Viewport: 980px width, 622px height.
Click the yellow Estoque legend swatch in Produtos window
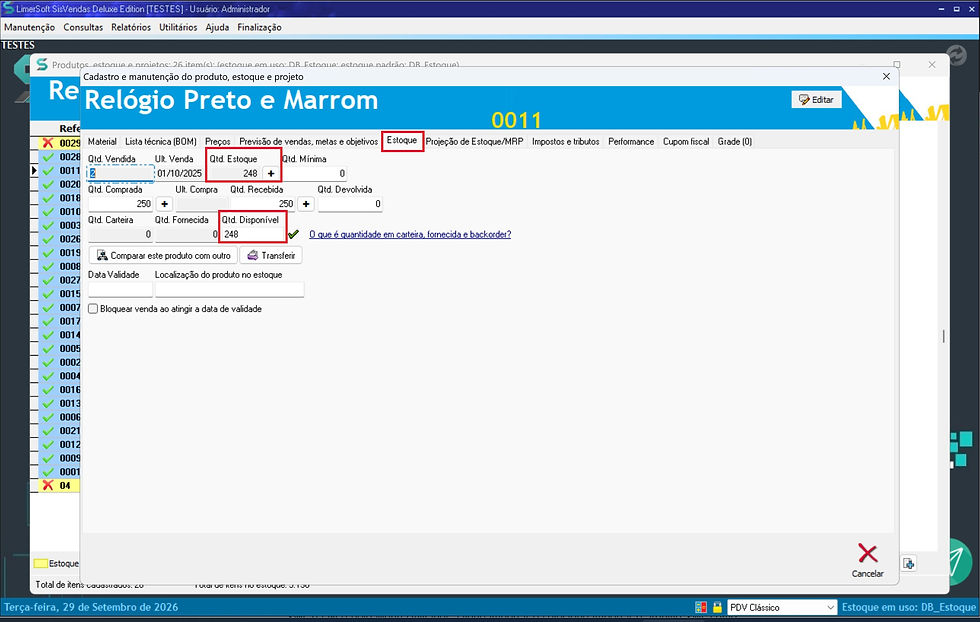pyautogui.click(x=41, y=563)
